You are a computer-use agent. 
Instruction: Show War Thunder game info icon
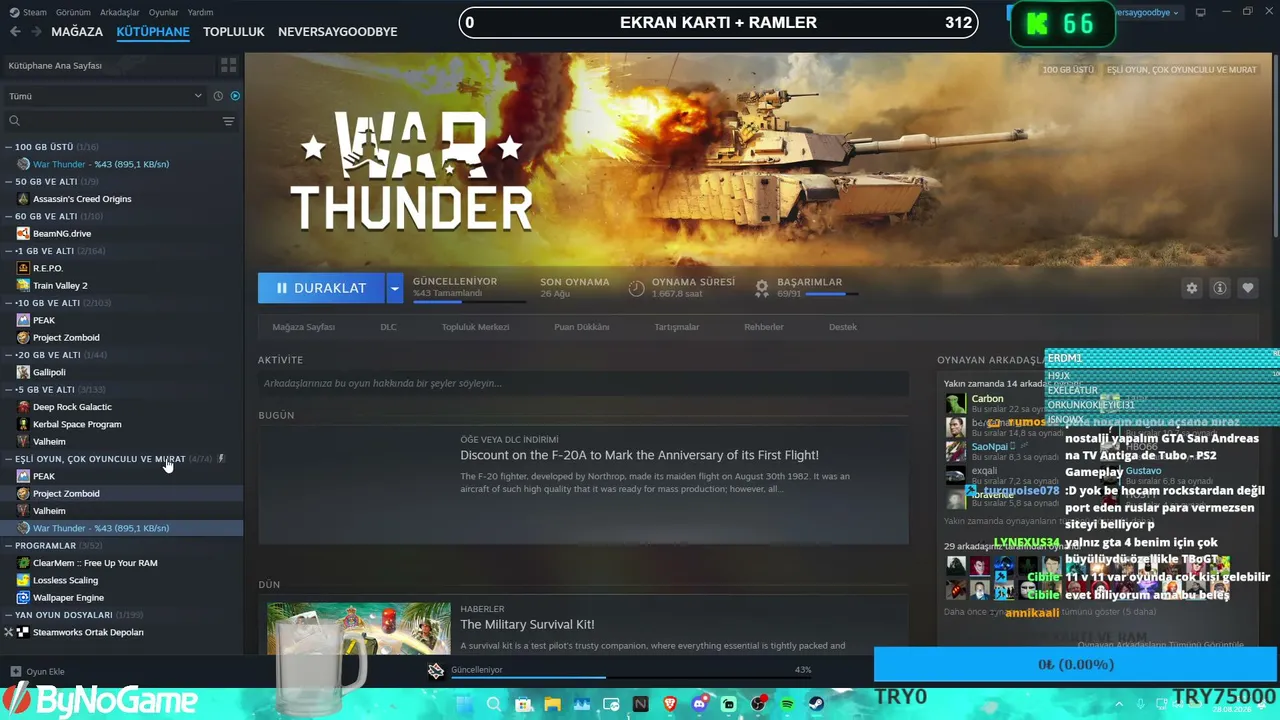click(1220, 288)
